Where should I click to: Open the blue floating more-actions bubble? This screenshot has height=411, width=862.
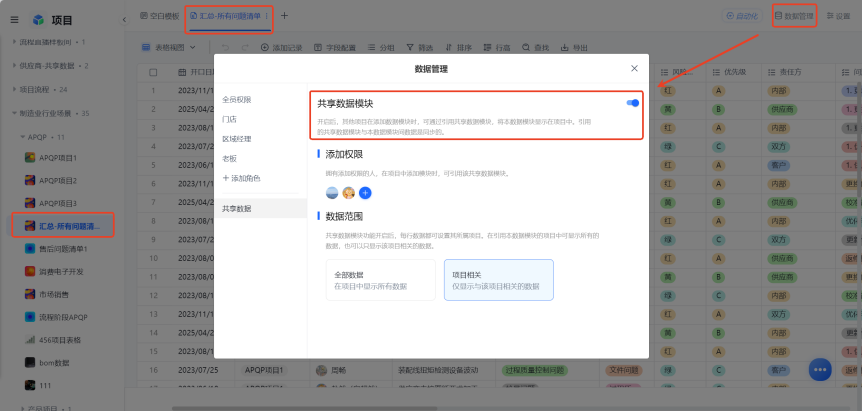point(820,370)
